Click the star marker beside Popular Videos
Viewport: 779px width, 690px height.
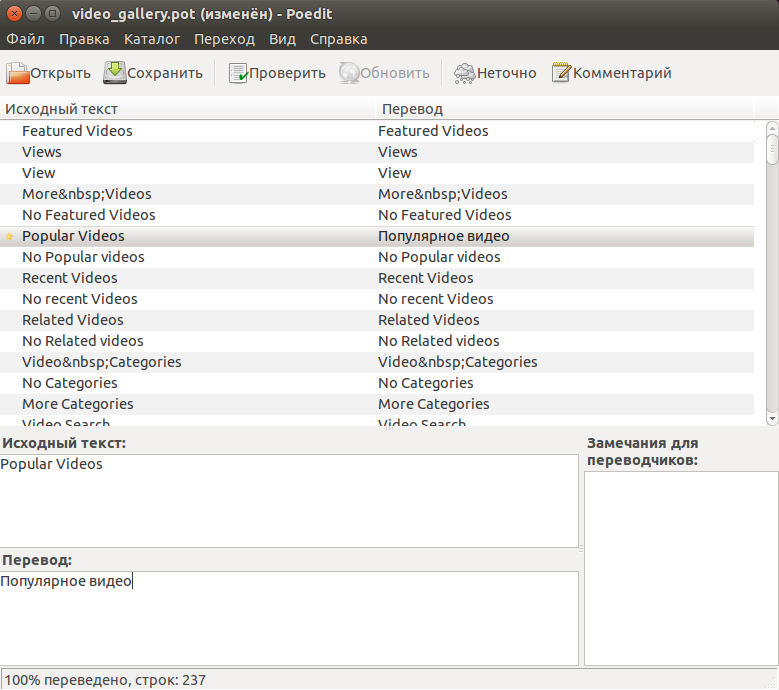pos(10,237)
